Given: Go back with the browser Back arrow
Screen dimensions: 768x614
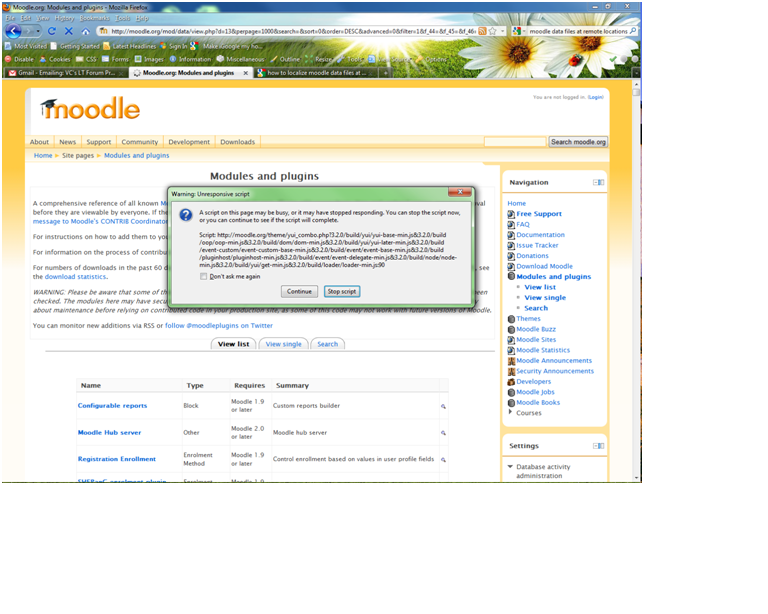Looking at the screenshot, I should tap(13, 31).
